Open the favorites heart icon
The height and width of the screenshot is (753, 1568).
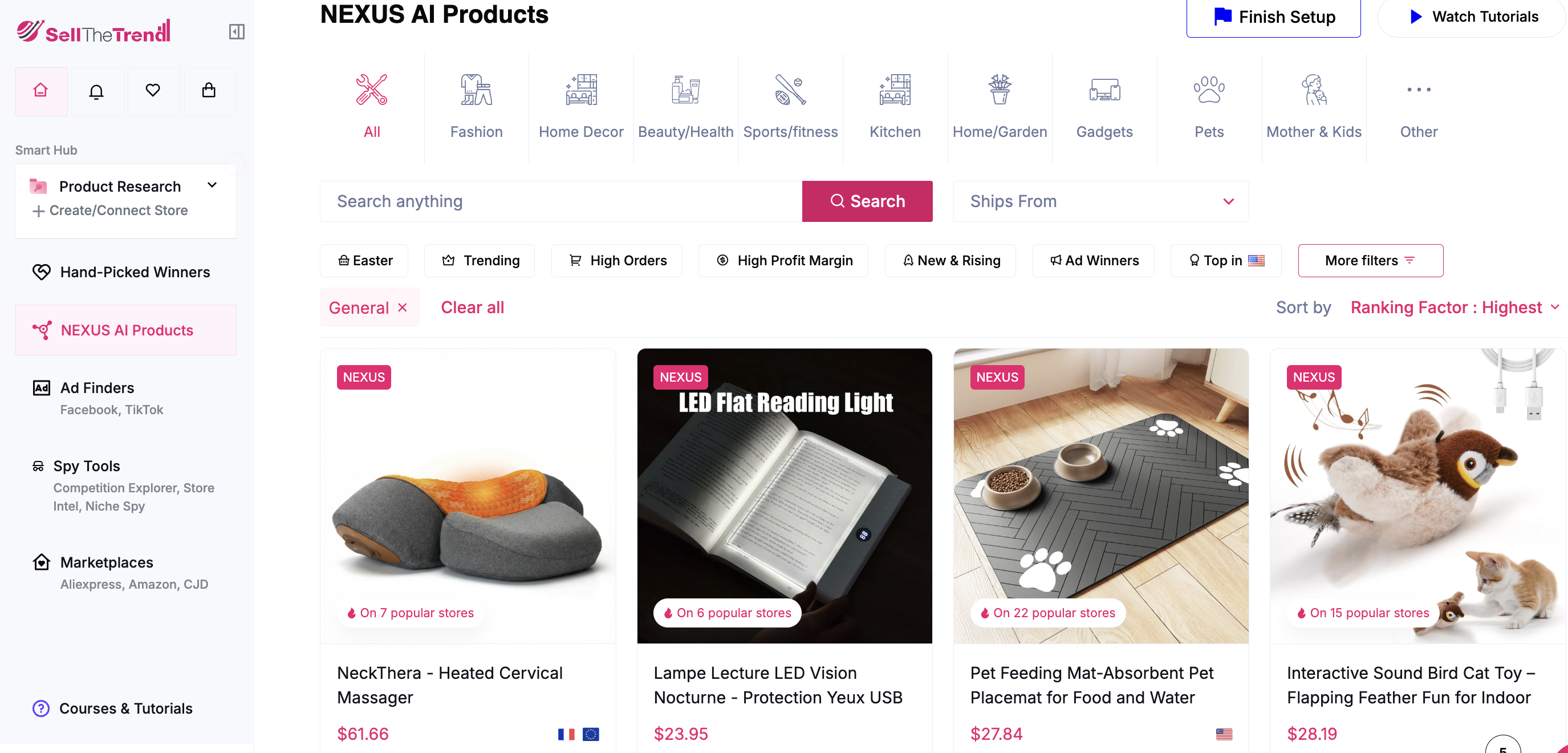153,91
